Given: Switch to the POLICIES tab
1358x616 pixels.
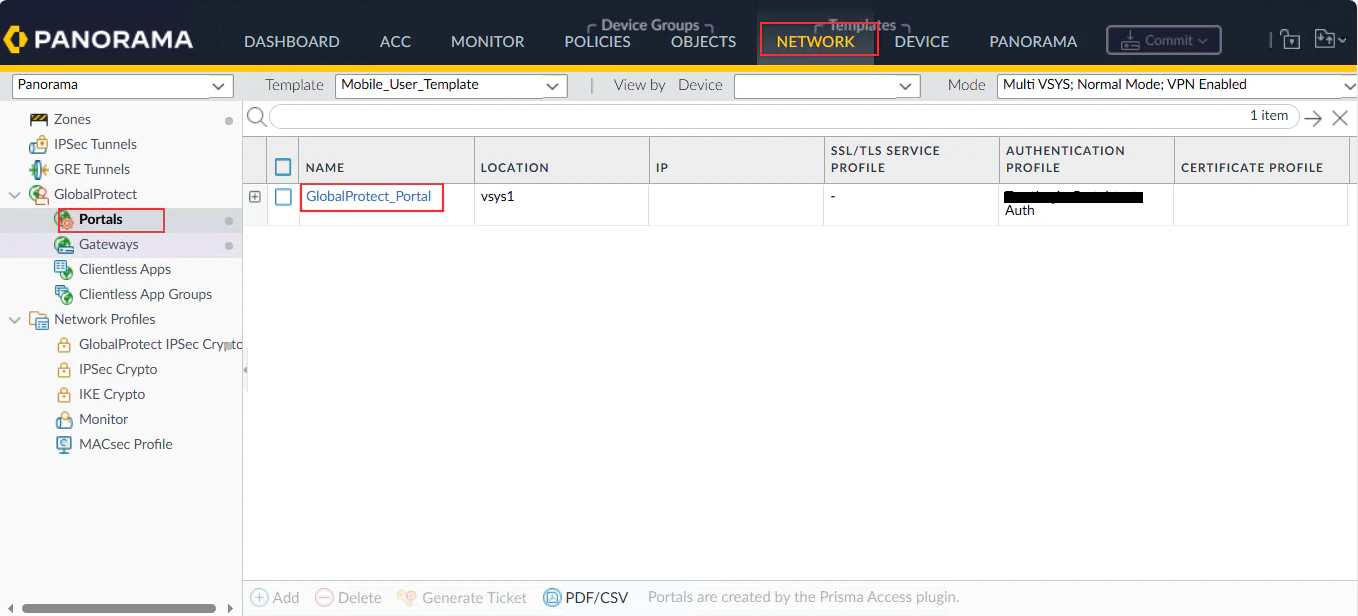Looking at the screenshot, I should pyautogui.click(x=597, y=42).
